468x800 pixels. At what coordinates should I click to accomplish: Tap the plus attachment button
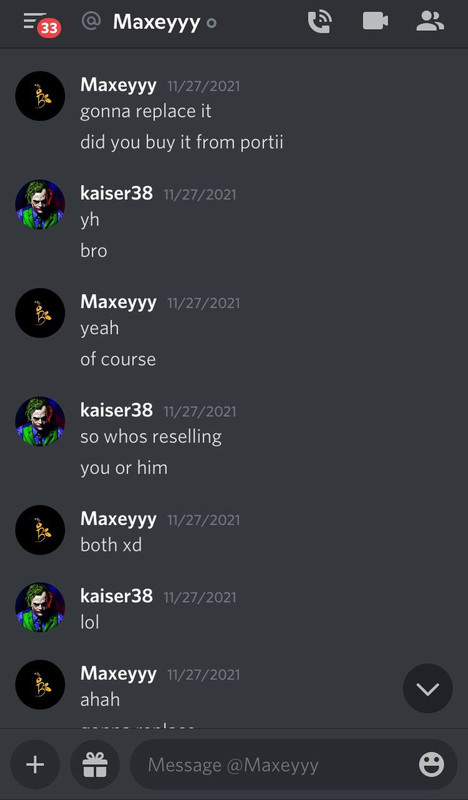point(35,764)
